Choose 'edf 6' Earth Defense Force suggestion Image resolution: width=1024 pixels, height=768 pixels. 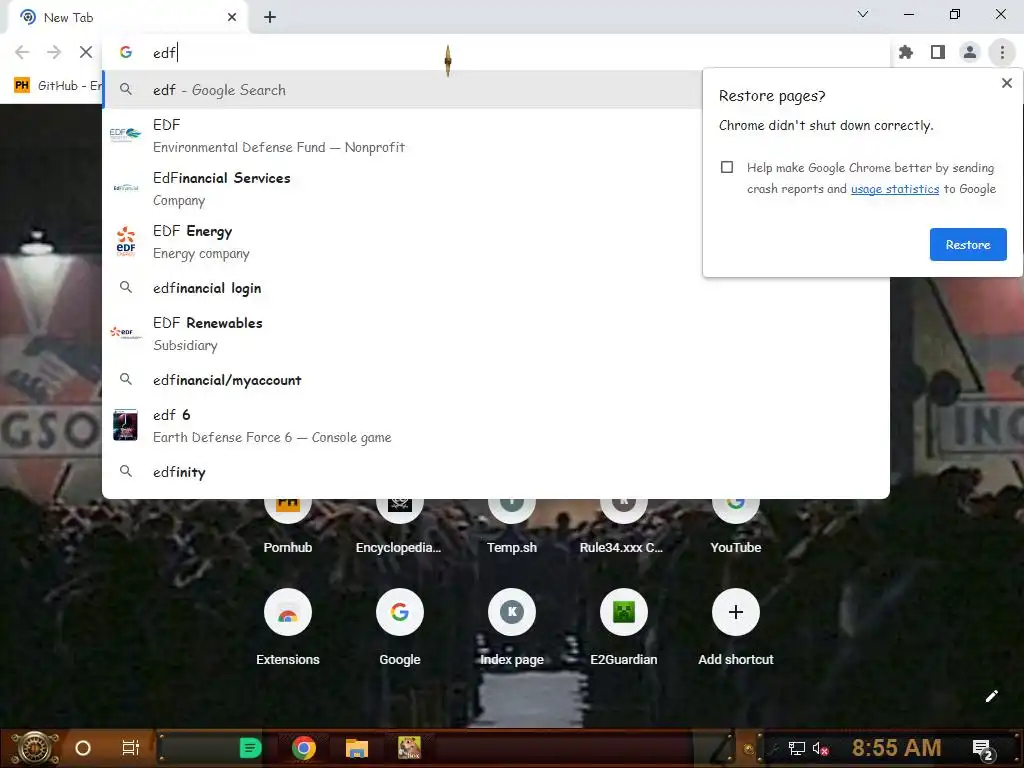click(496, 426)
